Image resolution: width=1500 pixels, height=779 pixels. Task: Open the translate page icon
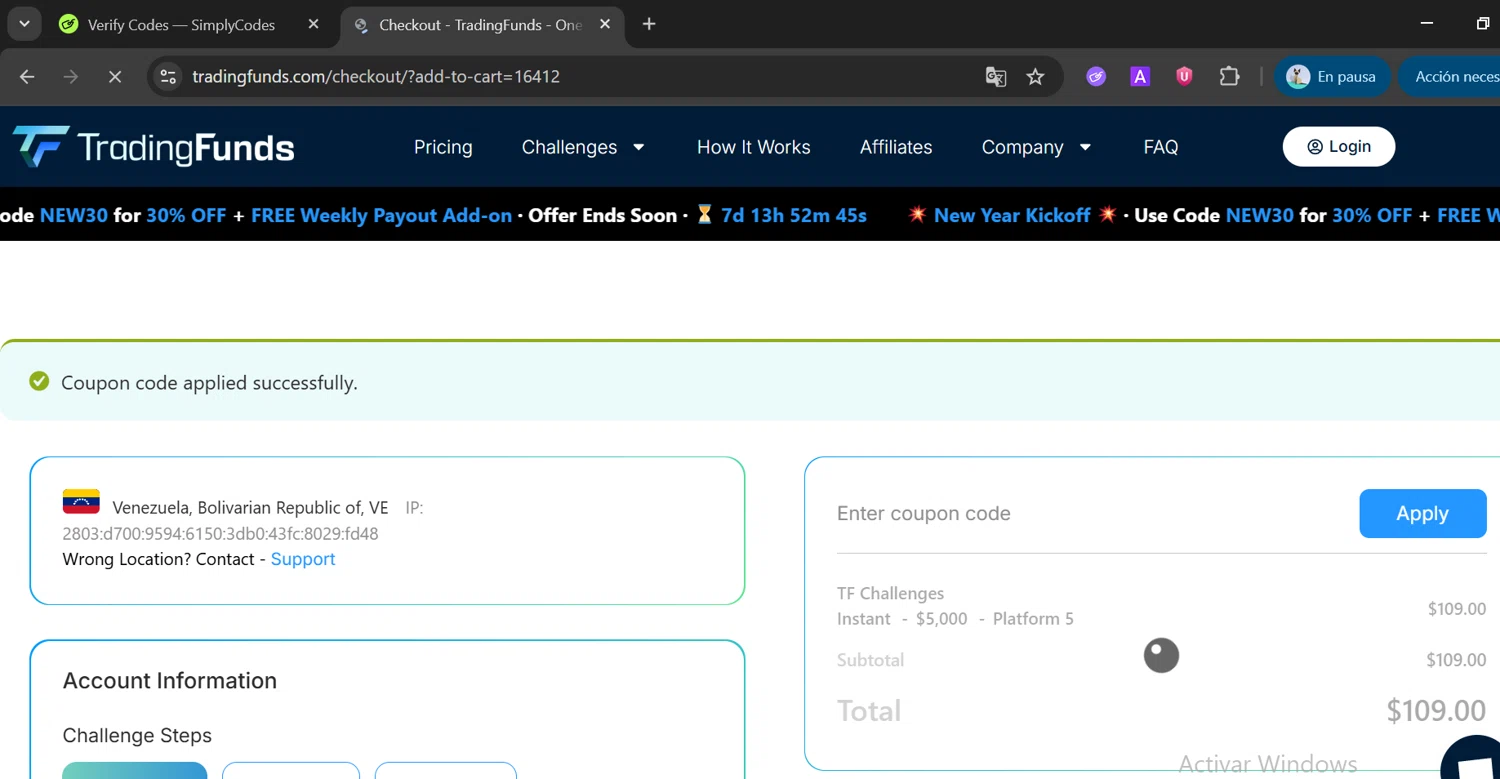(x=995, y=76)
